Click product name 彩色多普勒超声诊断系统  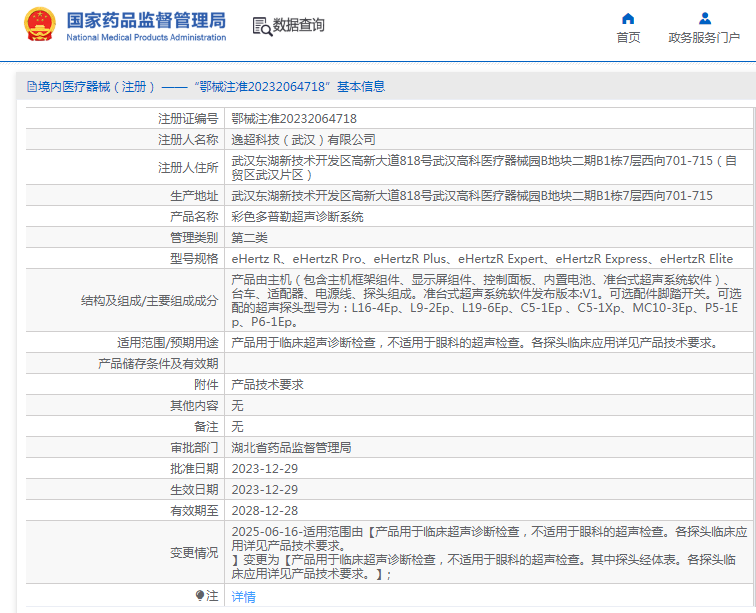(x=298, y=216)
